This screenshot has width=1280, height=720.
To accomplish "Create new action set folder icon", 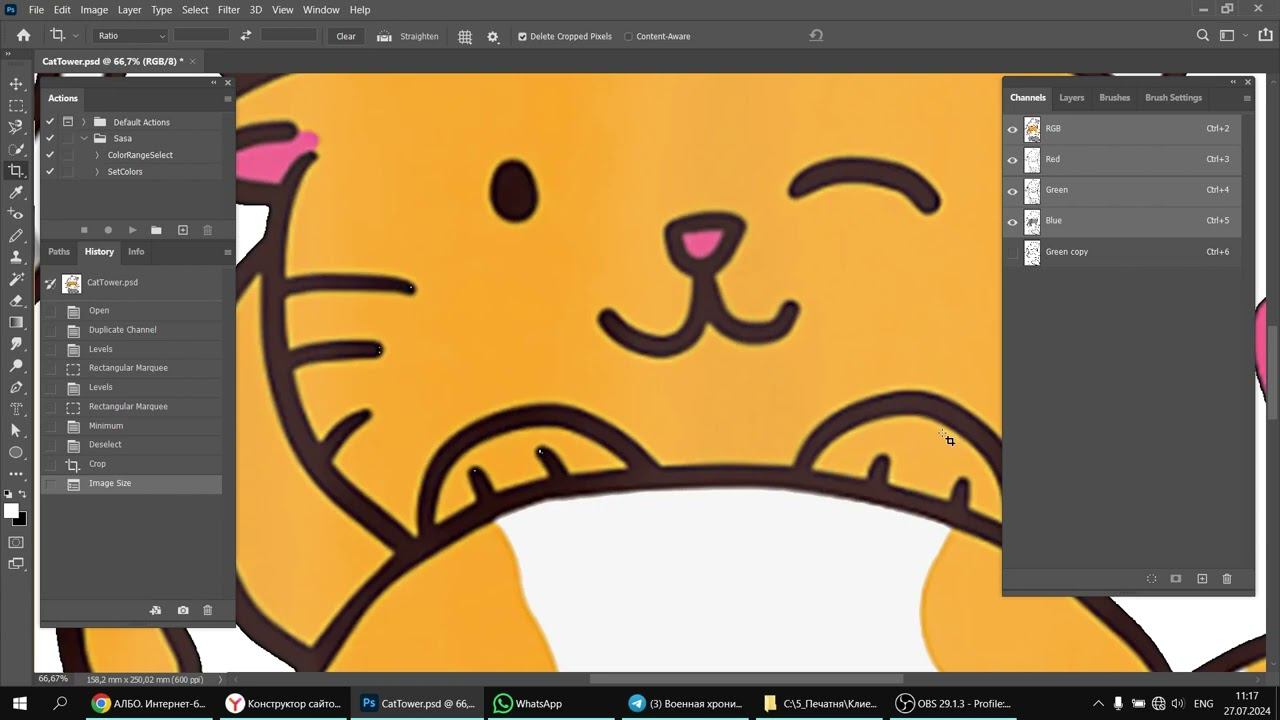I will click(156, 230).
